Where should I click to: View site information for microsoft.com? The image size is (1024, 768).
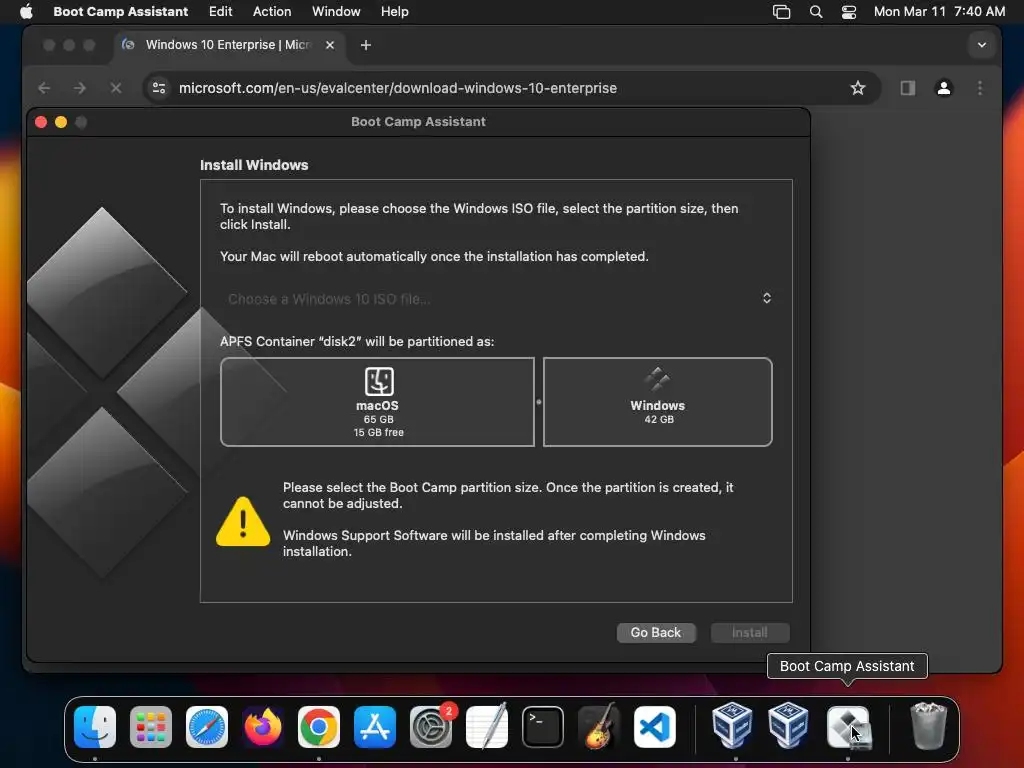(x=159, y=88)
